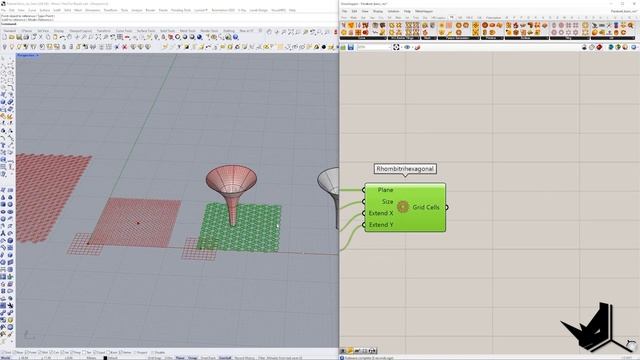Image resolution: width=640 pixels, height=360 pixels.
Task: Open Rhino Surface menu
Action: (x=44, y=10)
